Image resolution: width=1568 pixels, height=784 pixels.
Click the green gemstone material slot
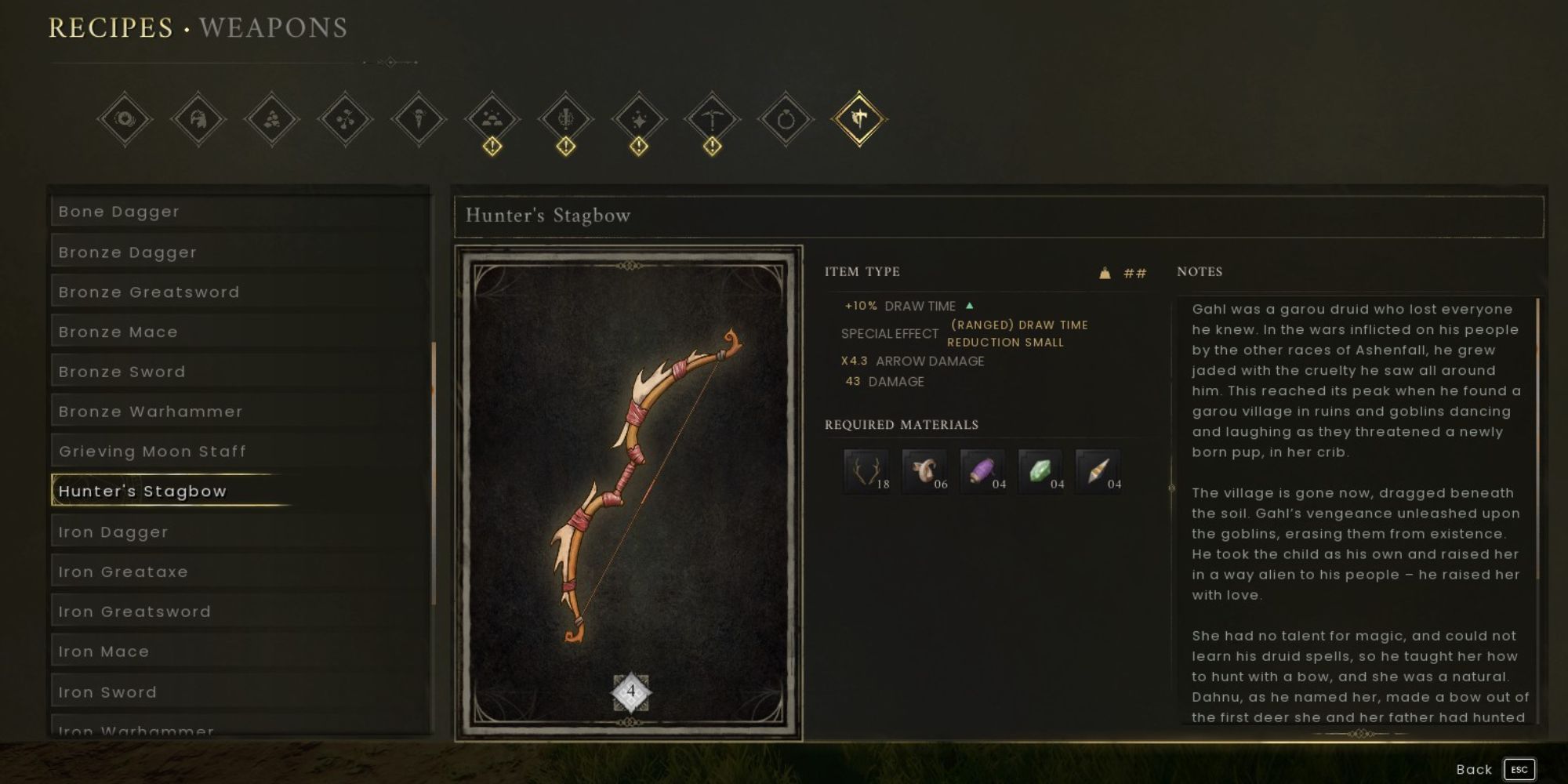point(1041,471)
